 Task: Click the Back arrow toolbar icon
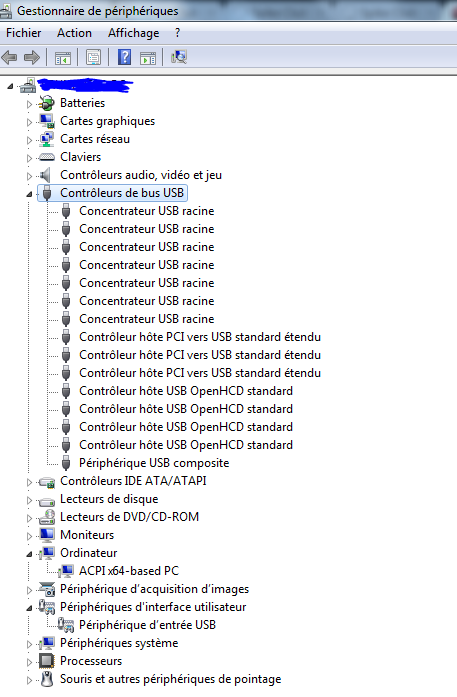[x=9, y=57]
